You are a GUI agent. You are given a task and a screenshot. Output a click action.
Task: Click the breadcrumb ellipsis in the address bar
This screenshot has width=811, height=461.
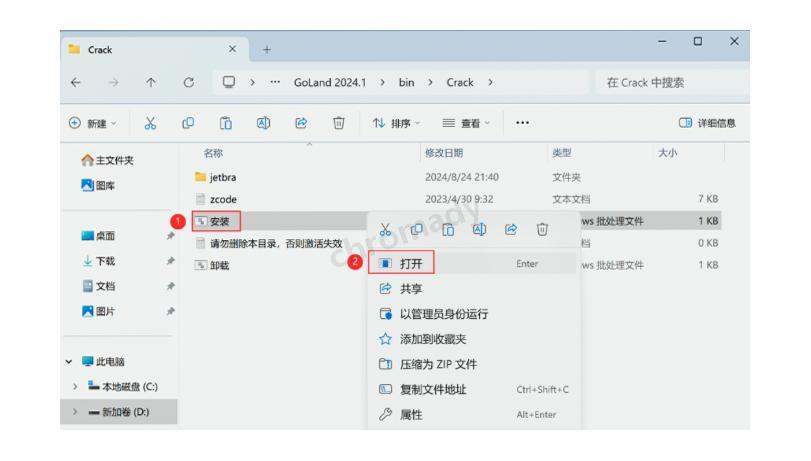click(x=275, y=82)
